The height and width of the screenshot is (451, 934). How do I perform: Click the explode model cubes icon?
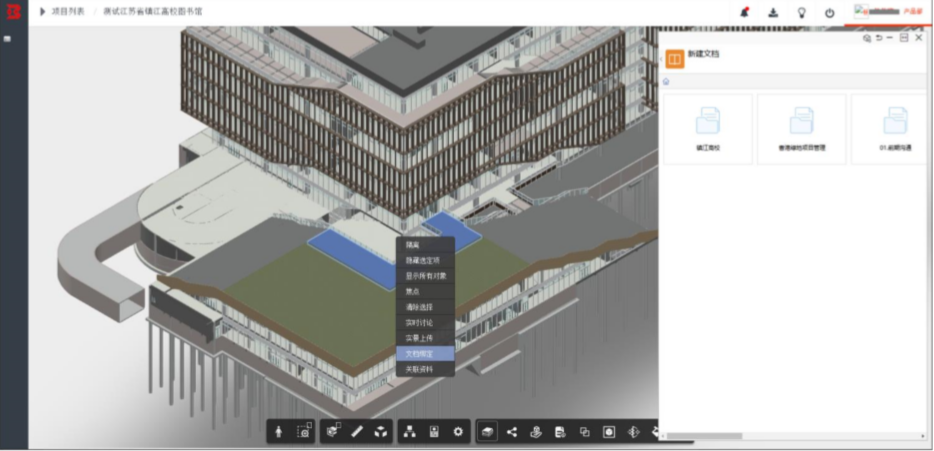[x=380, y=432]
